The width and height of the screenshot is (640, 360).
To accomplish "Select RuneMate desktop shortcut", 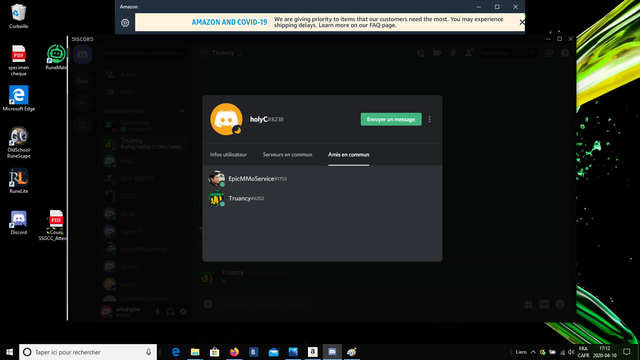I will tap(56, 58).
